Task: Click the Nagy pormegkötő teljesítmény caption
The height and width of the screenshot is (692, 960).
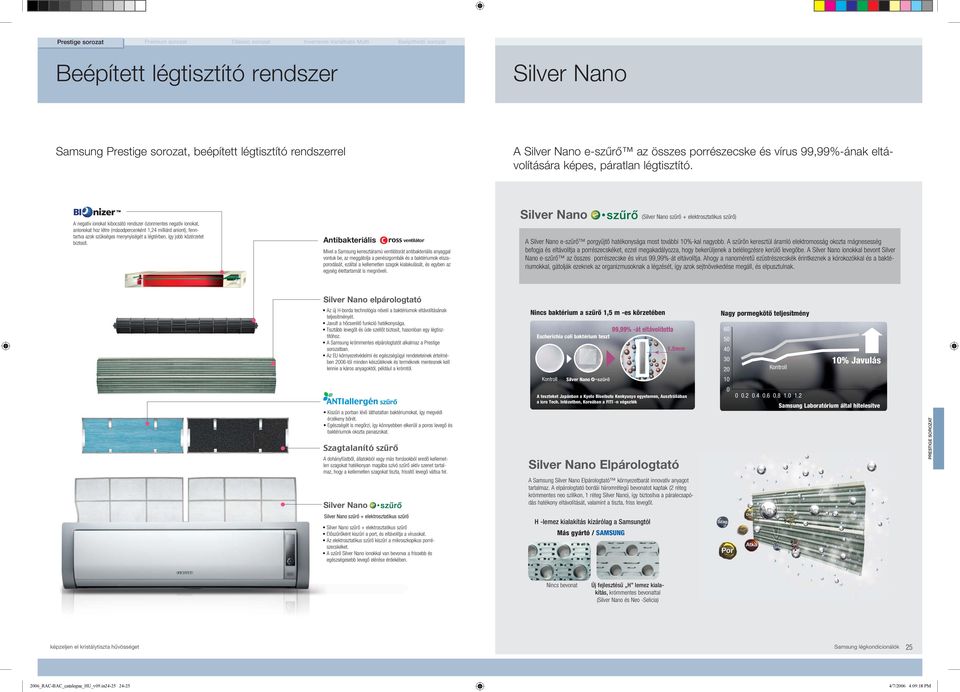Action: [x=765, y=313]
